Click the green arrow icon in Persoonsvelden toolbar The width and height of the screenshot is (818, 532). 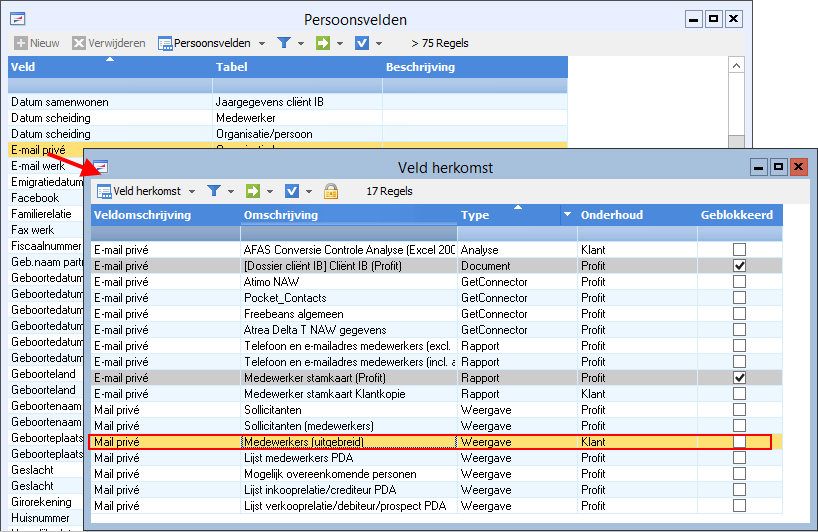[x=324, y=43]
